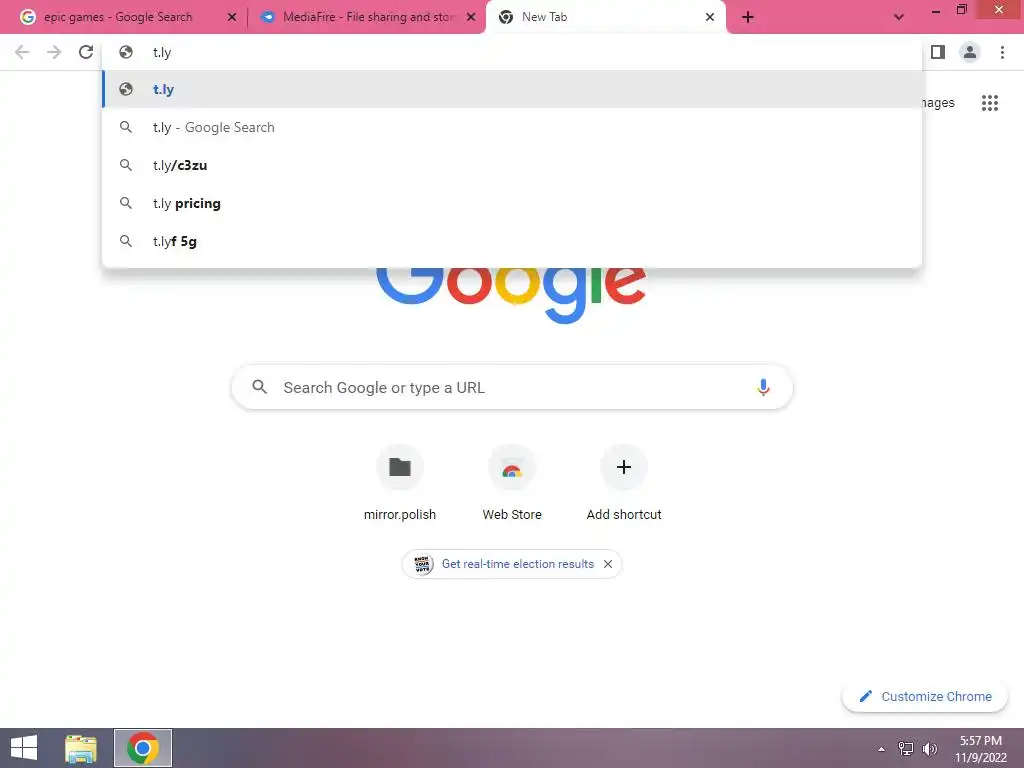
Task: Choose t.ly - Google Search suggestion
Action: point(512,127)
